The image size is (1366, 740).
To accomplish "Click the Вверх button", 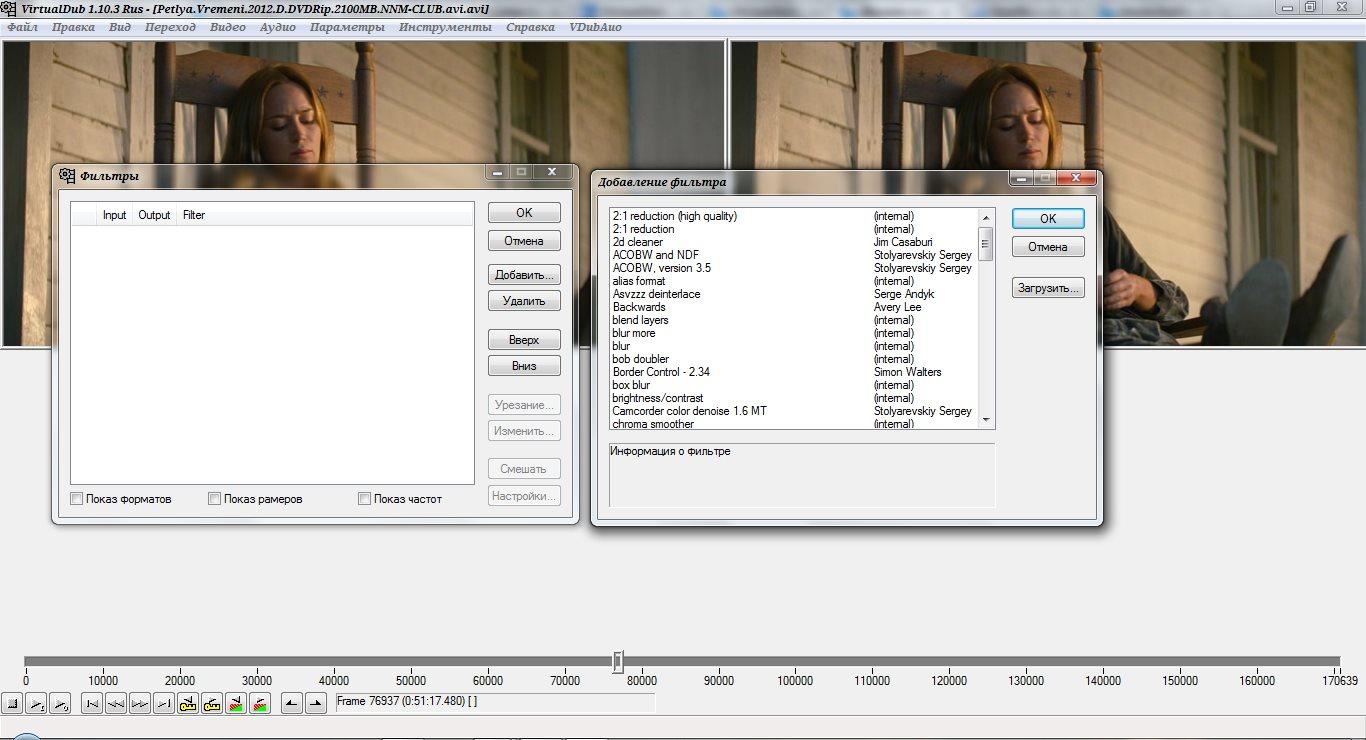I will pos(524,340).
